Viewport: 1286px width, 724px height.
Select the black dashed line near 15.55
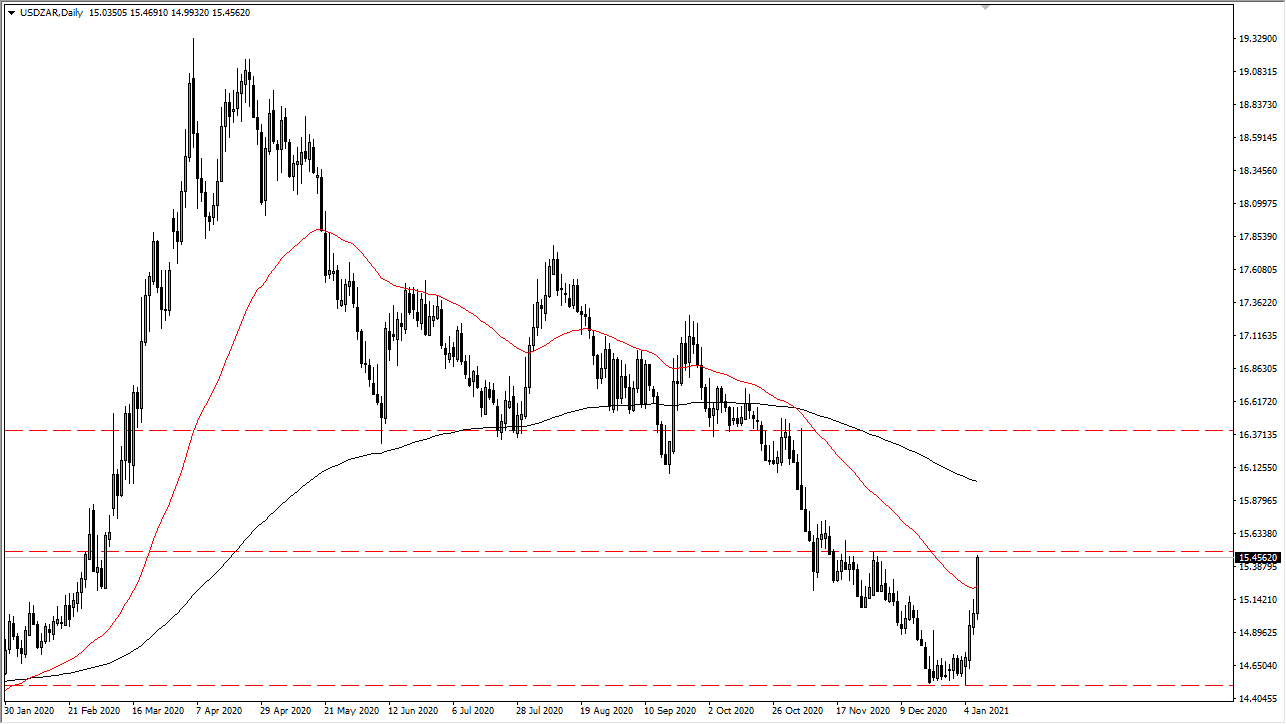click(x=400, y=550)
